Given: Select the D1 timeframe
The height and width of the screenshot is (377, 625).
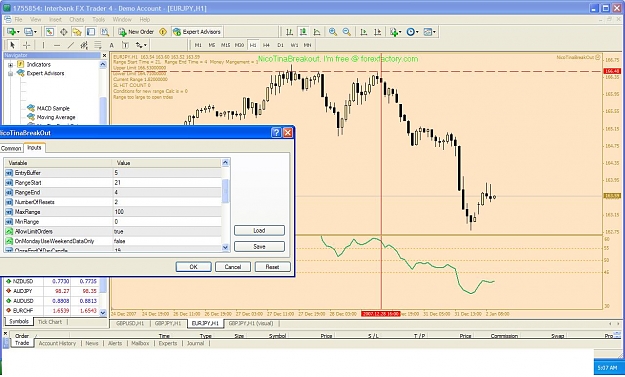Looking at the screenshot, I should coord(280,45).
